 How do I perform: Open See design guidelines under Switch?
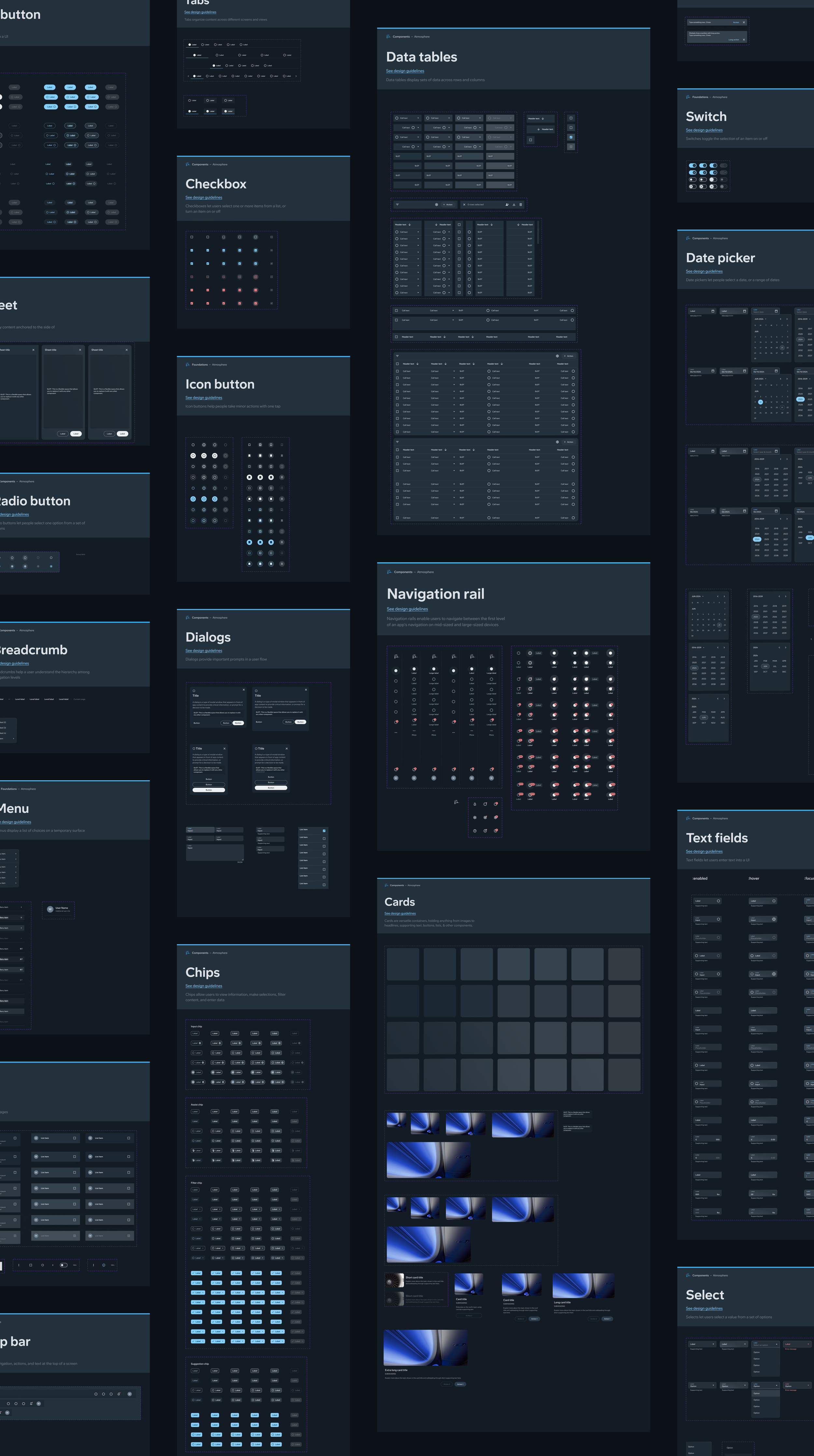tap(704, 131)
